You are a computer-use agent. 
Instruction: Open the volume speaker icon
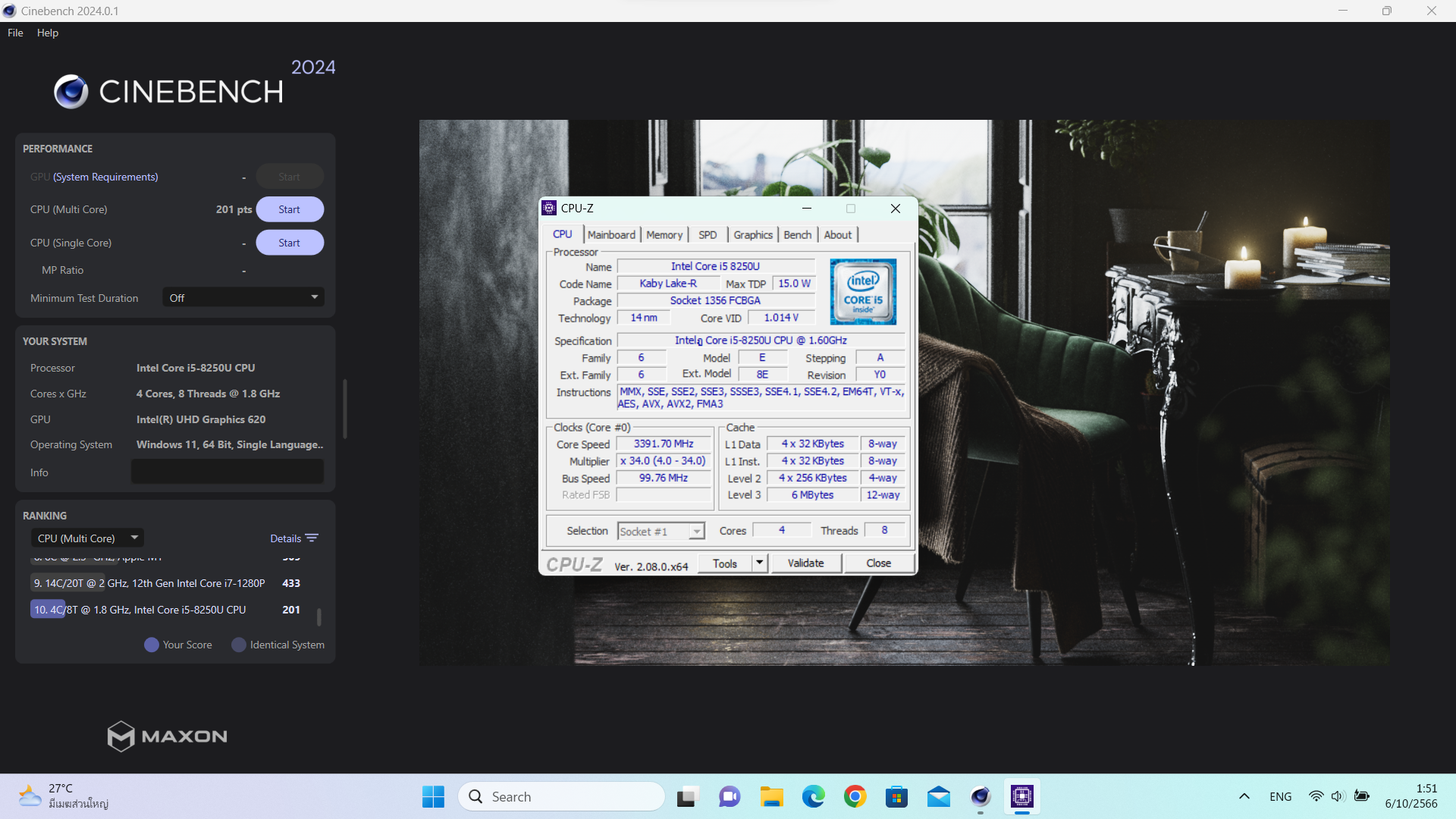[1338, 796]
